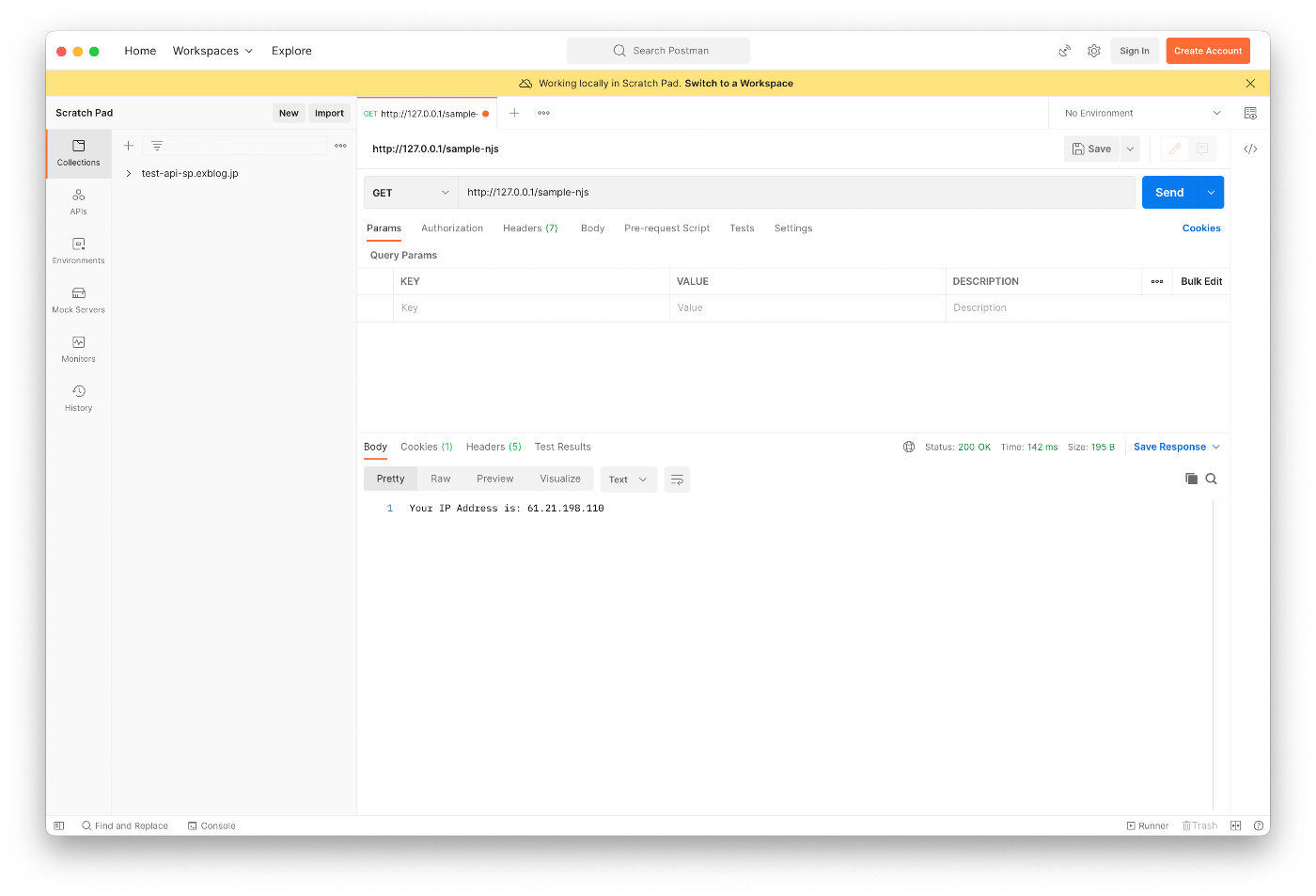Toggle sidebar icon in status bar

(59, 825)
